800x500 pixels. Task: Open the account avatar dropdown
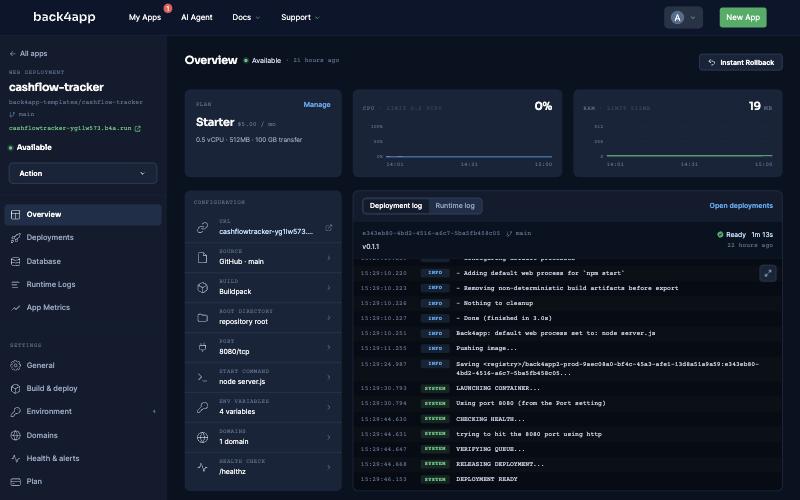tap(683, 17)
